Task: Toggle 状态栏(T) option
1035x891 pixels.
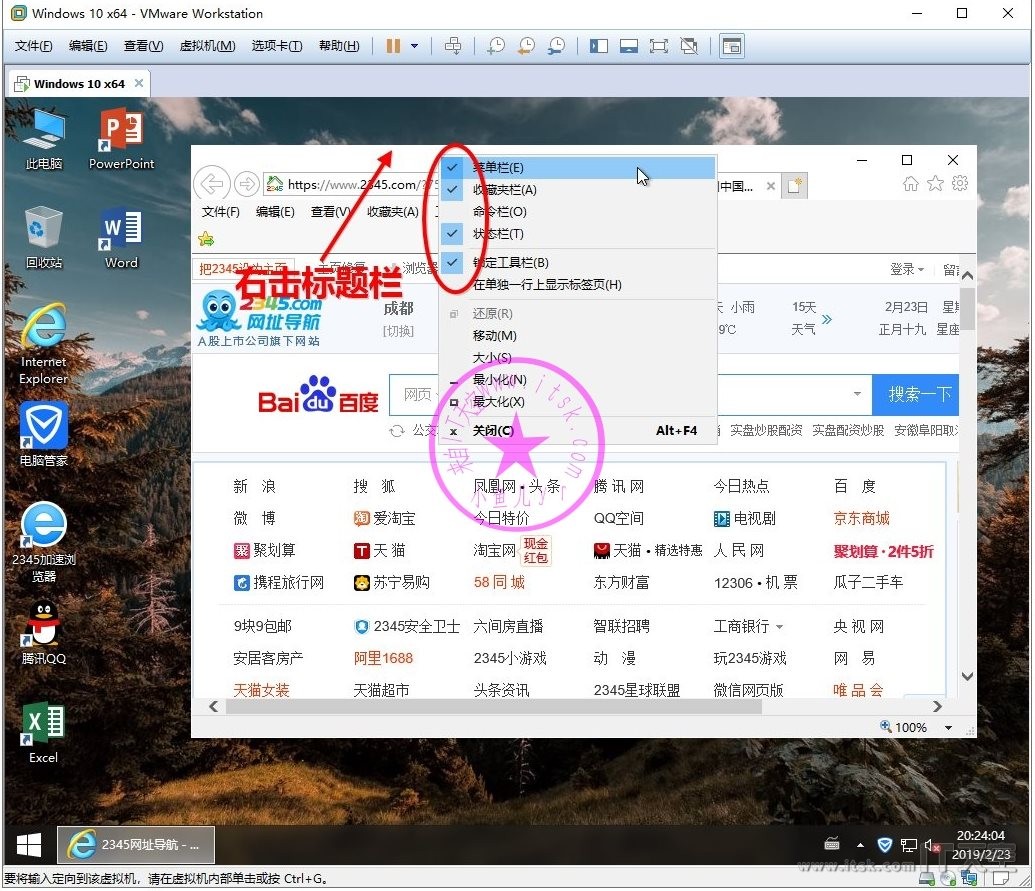Action: tap(578, 234)
